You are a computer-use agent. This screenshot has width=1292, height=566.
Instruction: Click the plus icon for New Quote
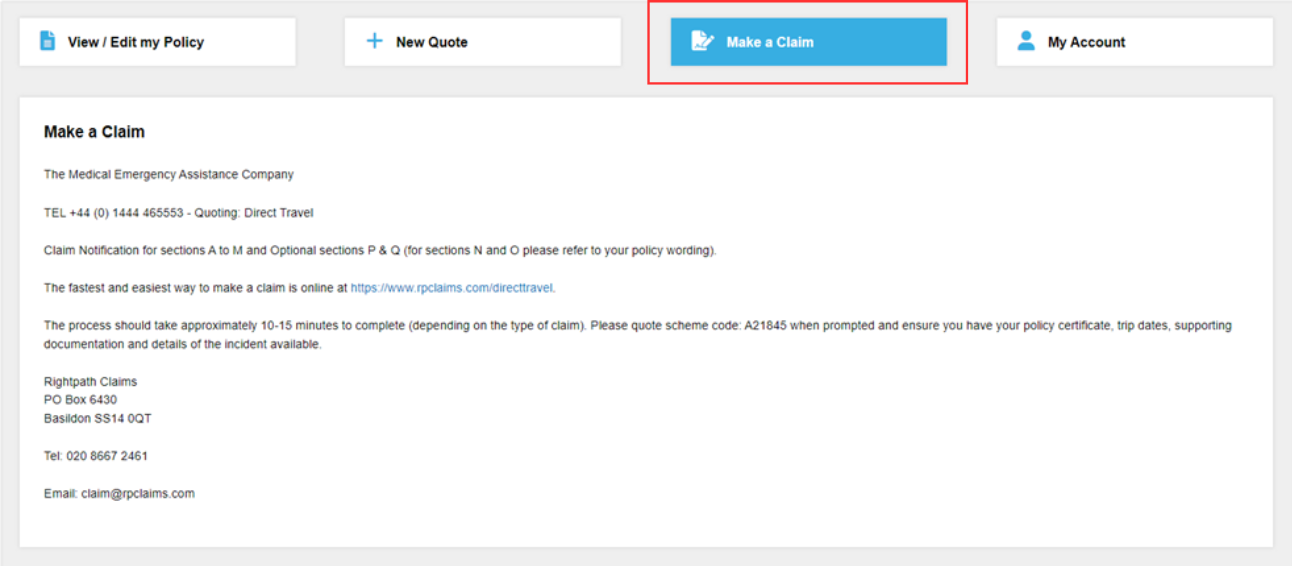[x=374, y=41]
